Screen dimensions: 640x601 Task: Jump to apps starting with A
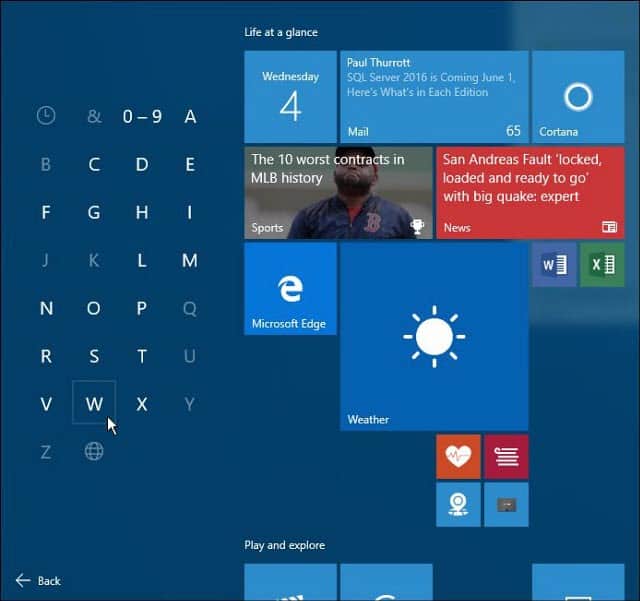[190, 117]
